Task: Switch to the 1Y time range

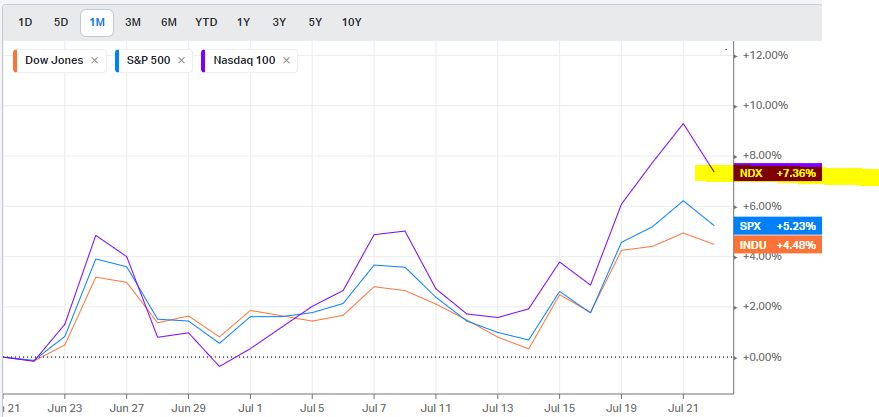Action: click(x=243, y=22)
